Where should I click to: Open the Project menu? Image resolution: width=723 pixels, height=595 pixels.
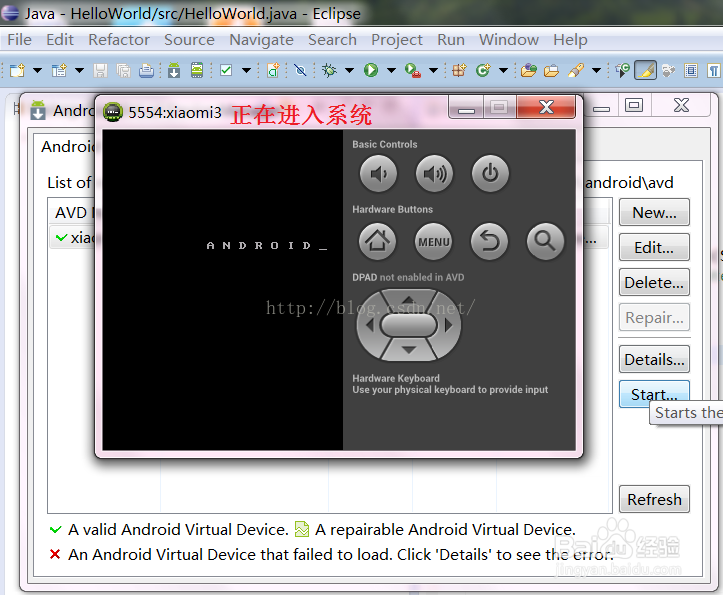click(397, 40)
